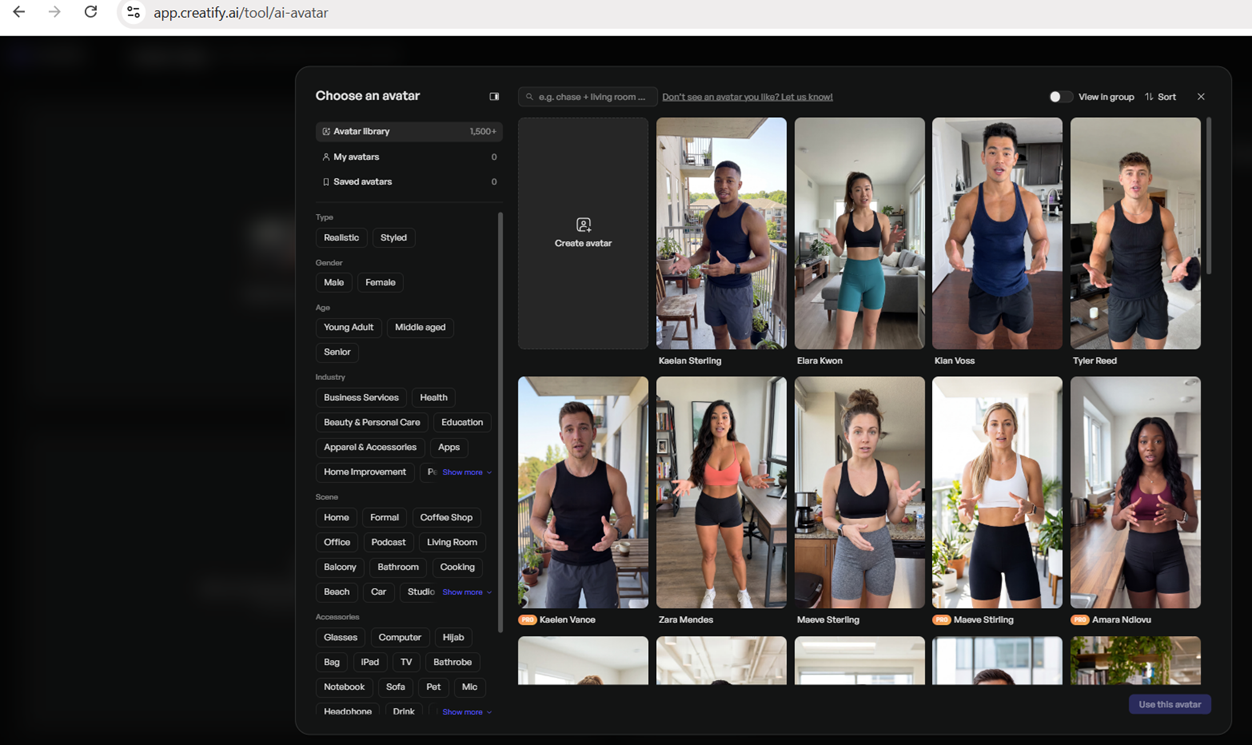
Task: Click the browser forward arrow
Action: pos(55,12)
